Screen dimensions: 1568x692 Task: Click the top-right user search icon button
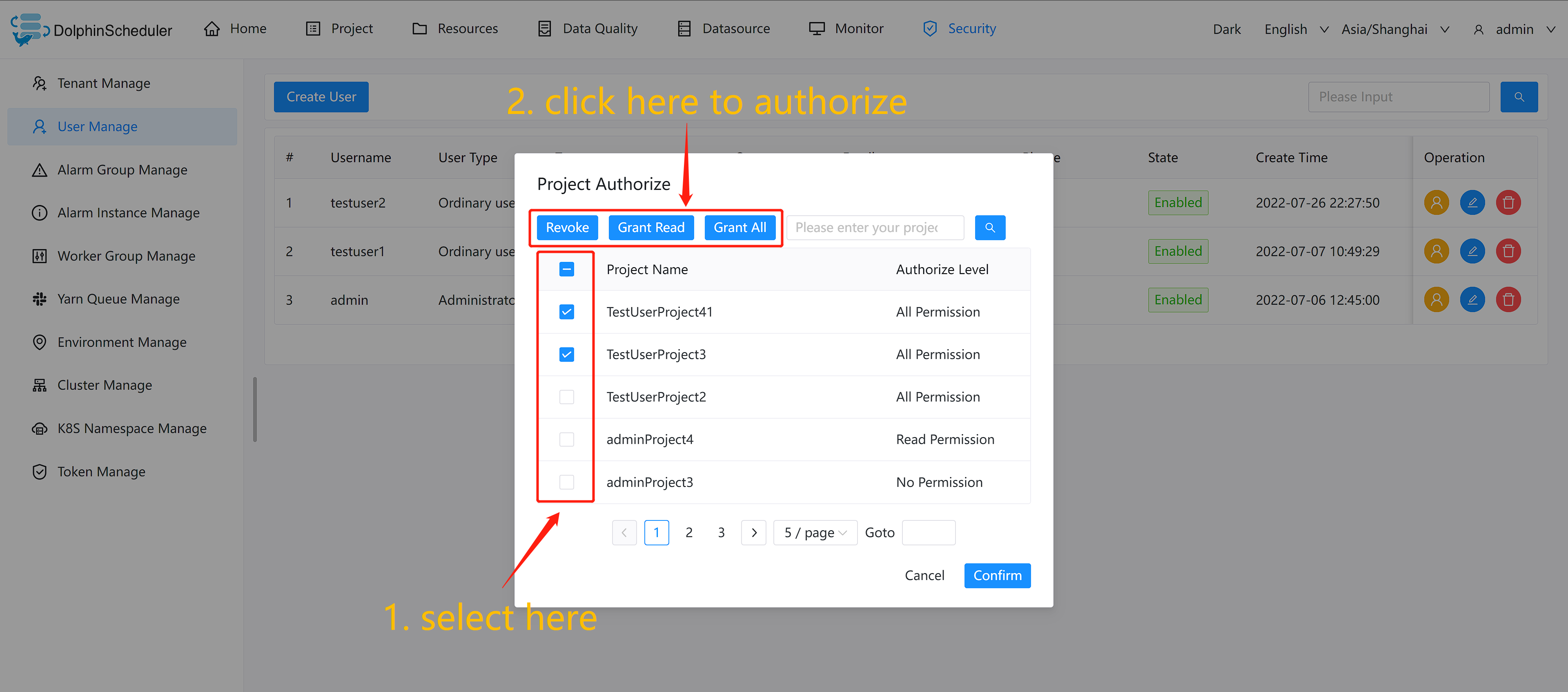pos(1519,97)
